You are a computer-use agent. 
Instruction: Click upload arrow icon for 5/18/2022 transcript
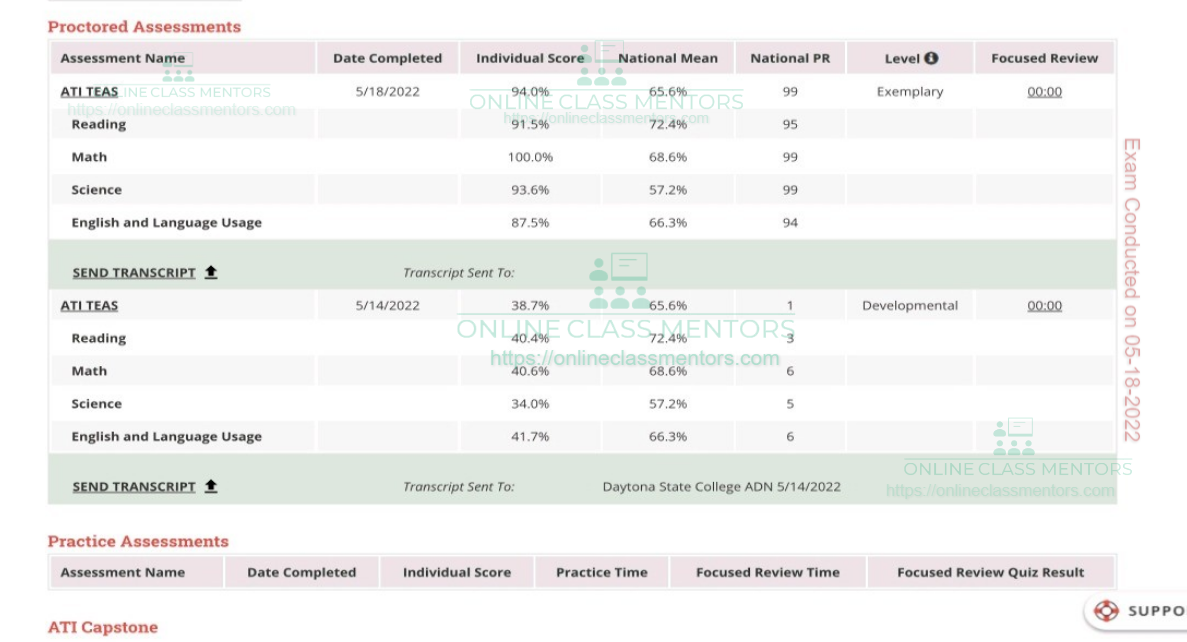[x=211, y=273]
